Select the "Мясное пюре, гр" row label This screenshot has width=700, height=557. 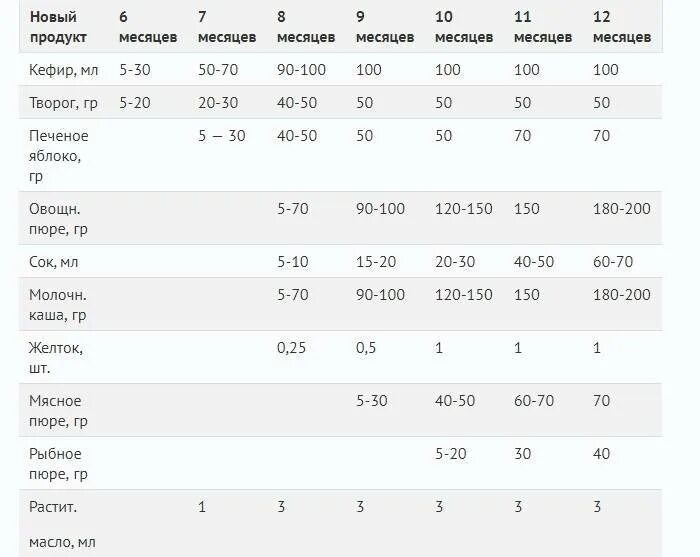tap(58, 411)
